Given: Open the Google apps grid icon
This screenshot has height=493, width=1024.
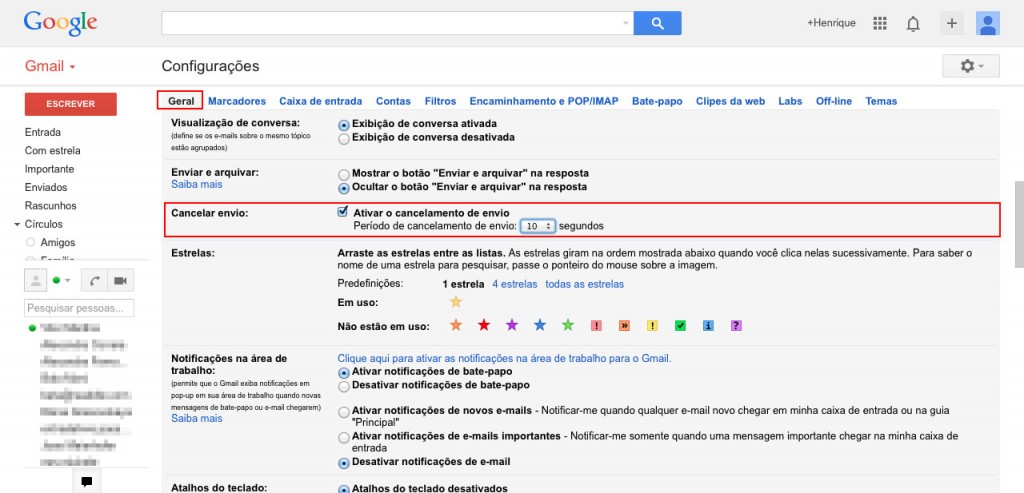Looking at the screenshot, I should (880, 24).
